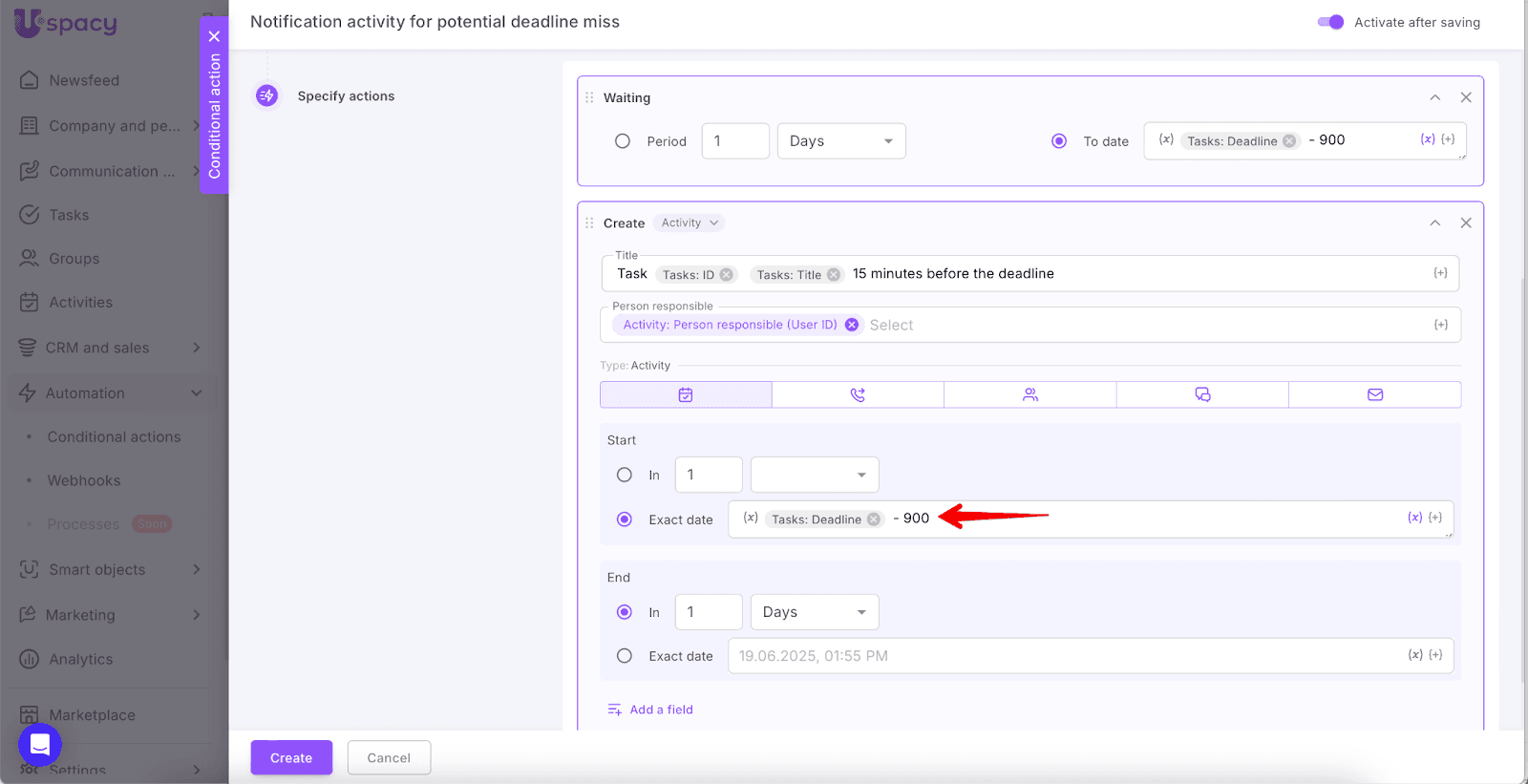Select the Period radio button in Waiting
1528x784 pixels.
pos(623,141)
